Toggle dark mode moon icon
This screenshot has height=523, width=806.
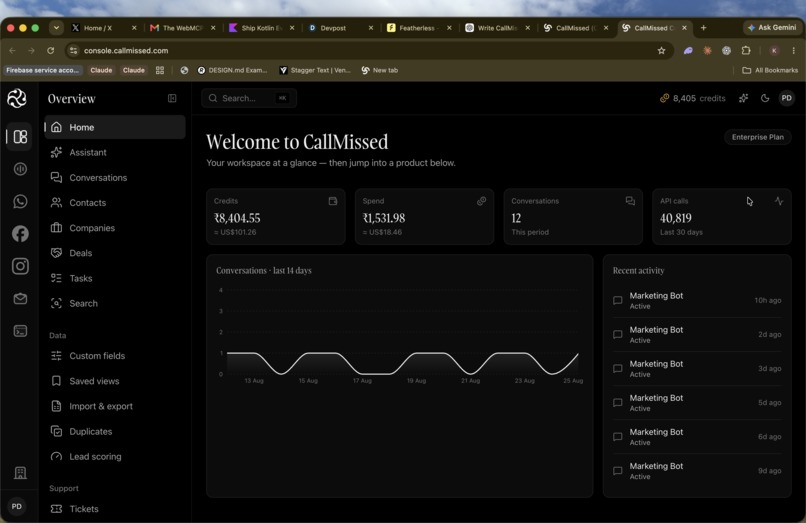(x=765, y=98)
